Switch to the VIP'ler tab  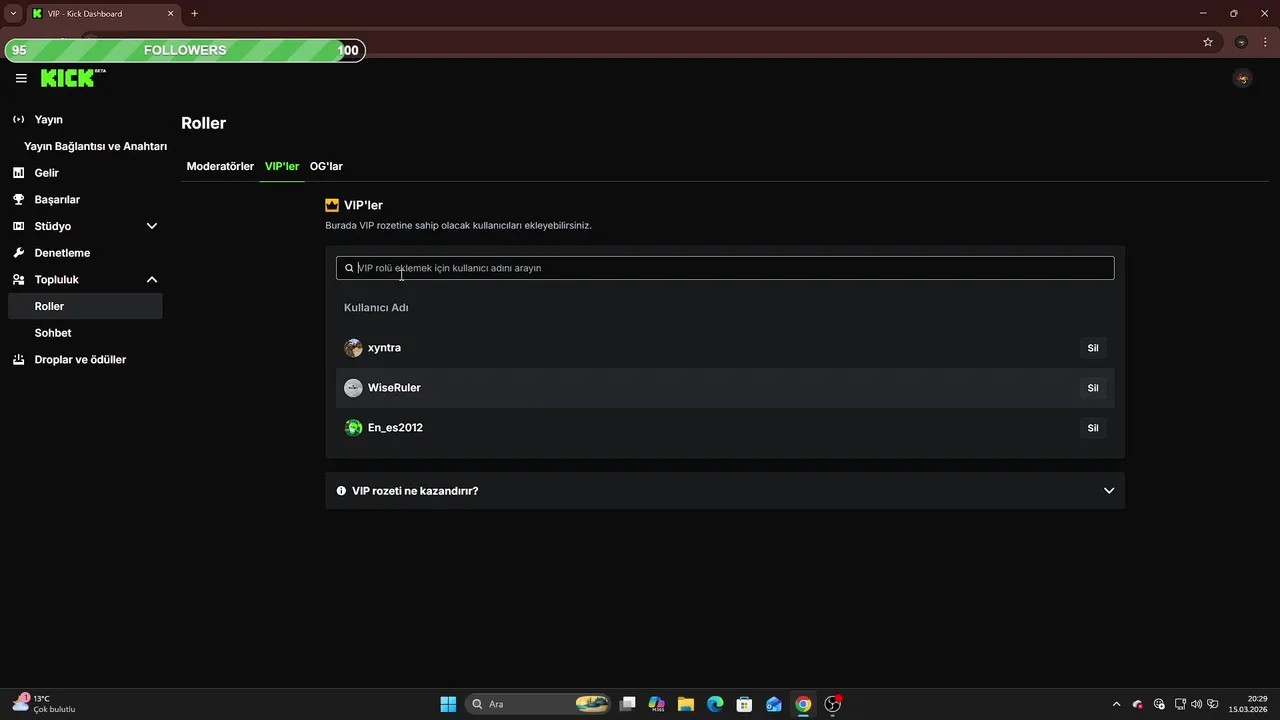click(282, 166)
